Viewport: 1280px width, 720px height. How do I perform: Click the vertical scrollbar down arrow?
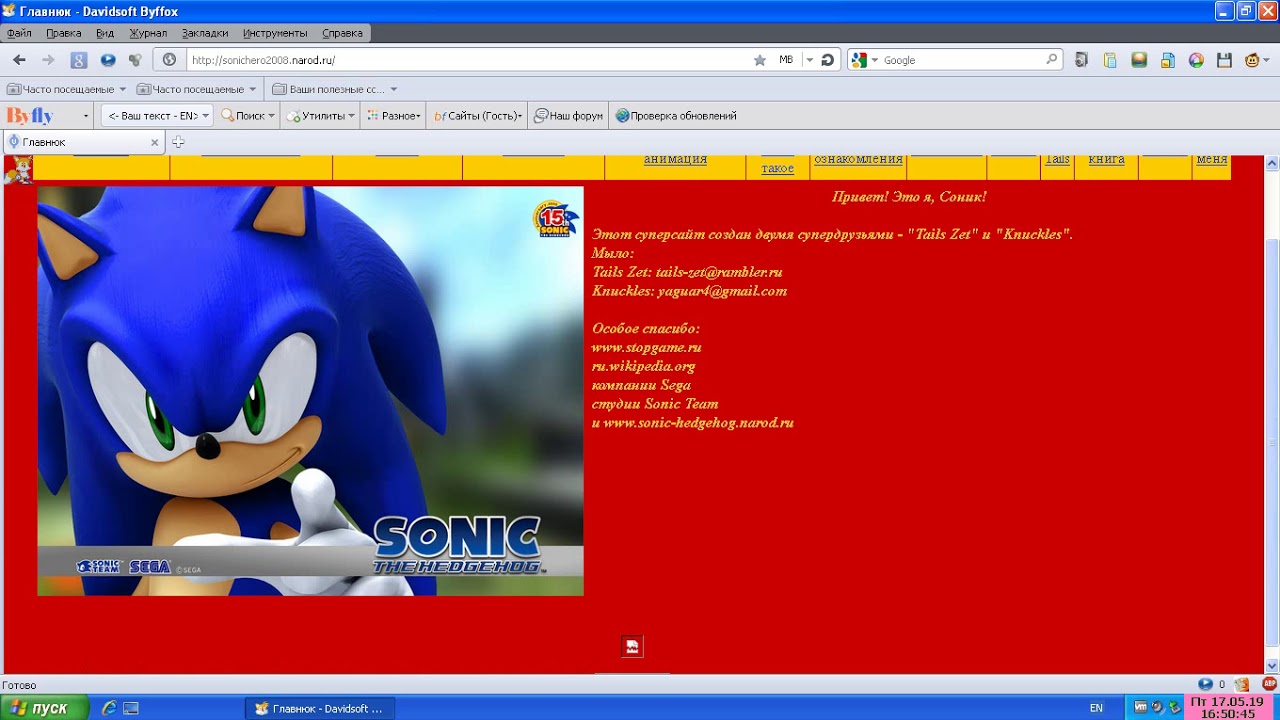(x=1272, y=665)
